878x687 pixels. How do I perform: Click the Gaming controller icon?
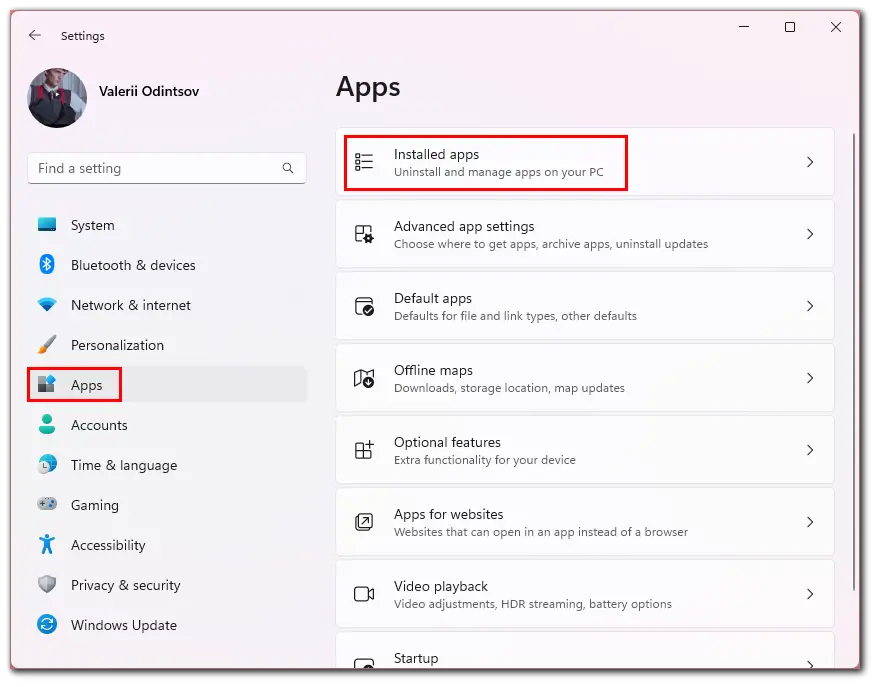[47, 504]
